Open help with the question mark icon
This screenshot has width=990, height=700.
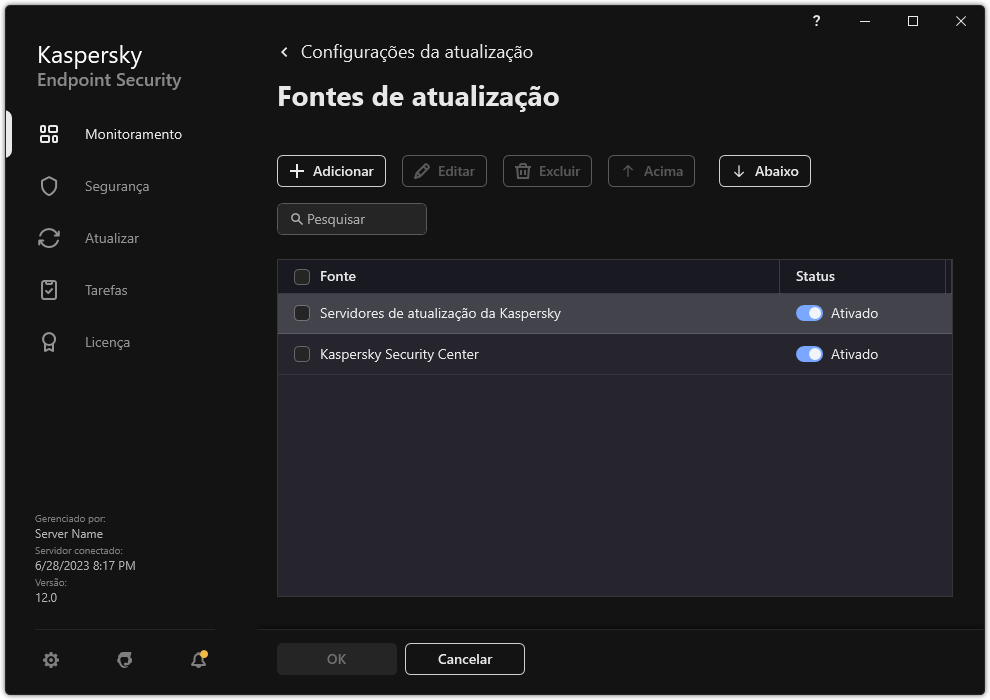pos(816,20)
